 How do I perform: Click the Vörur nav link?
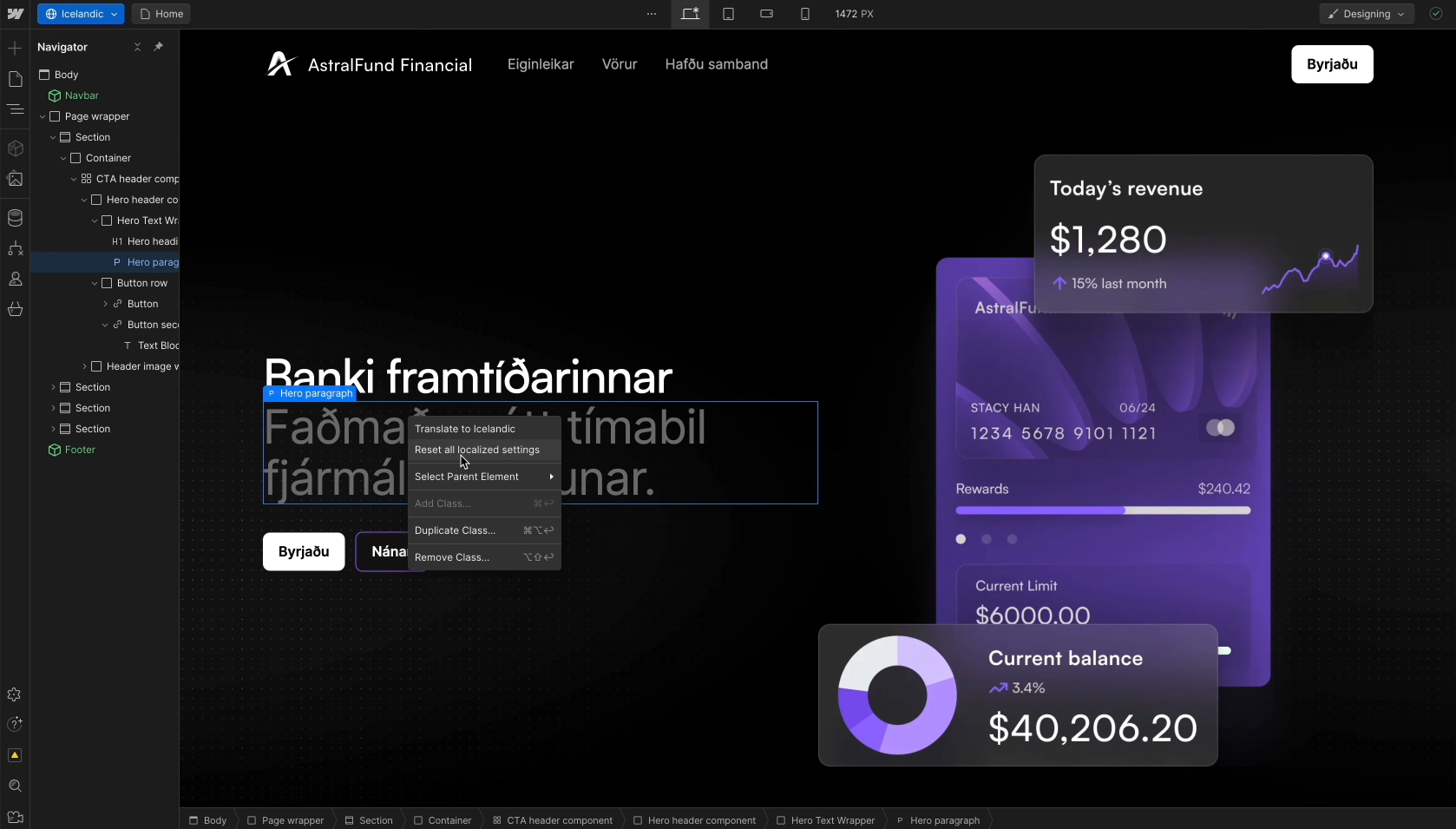620,64
